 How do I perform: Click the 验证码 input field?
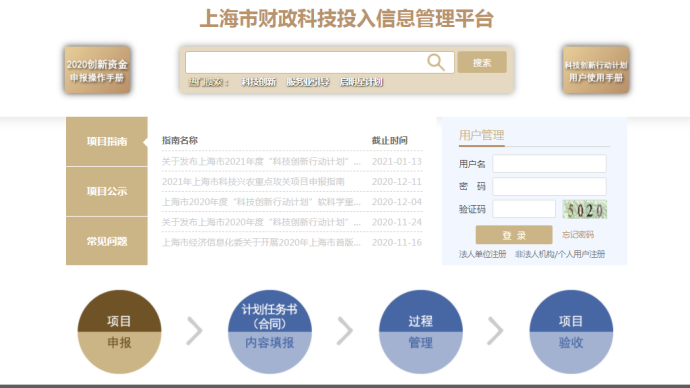click(x=524, y=209)
